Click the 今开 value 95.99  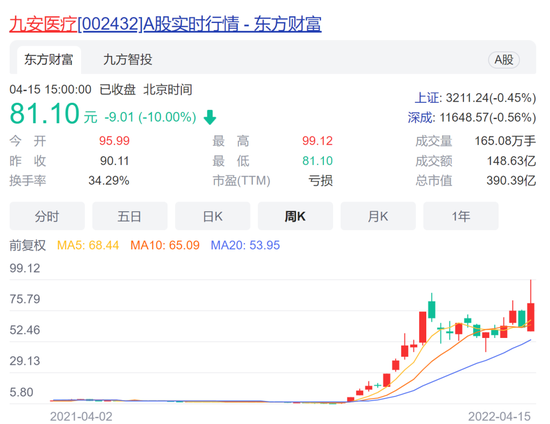point(114,141)
